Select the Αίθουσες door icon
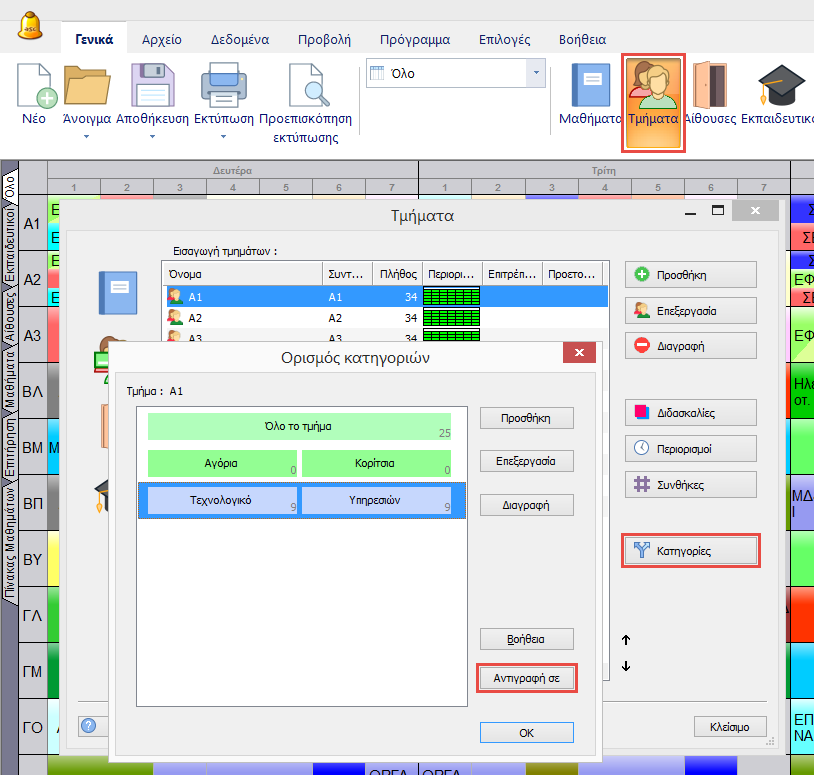 coord(710,86)
